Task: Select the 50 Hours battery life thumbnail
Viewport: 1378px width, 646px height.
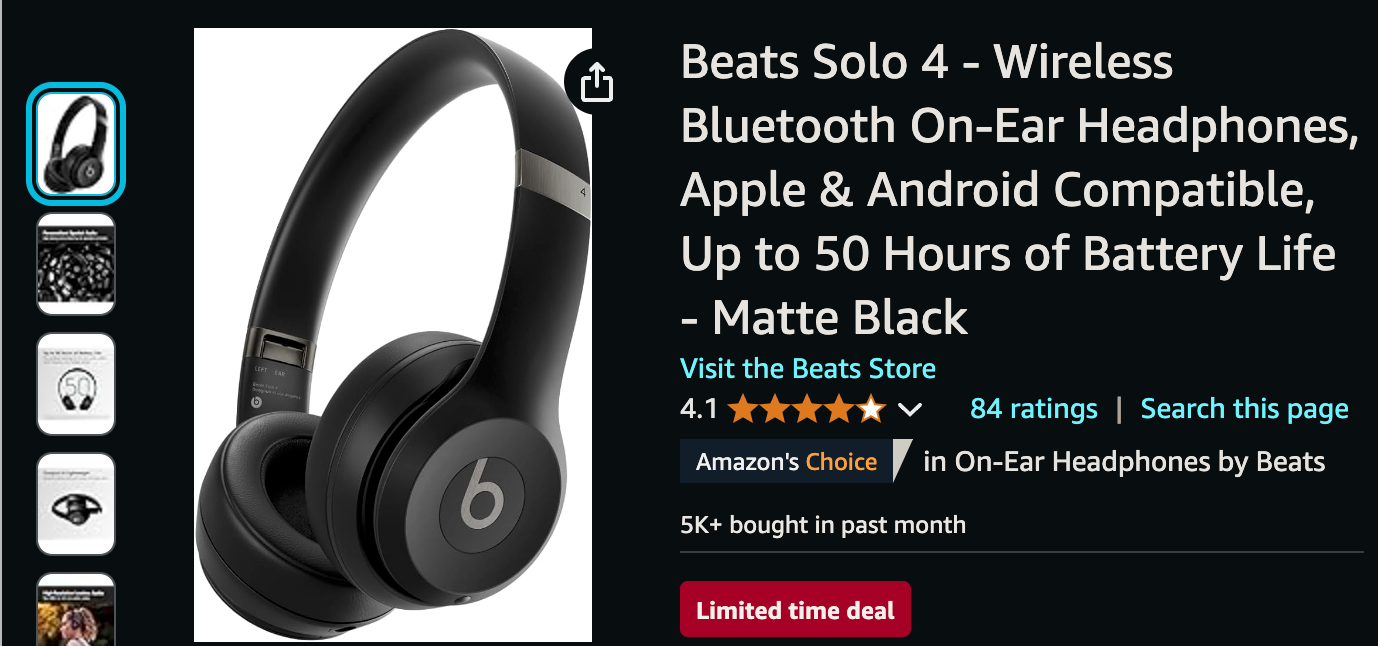Action: click(75, 384)
